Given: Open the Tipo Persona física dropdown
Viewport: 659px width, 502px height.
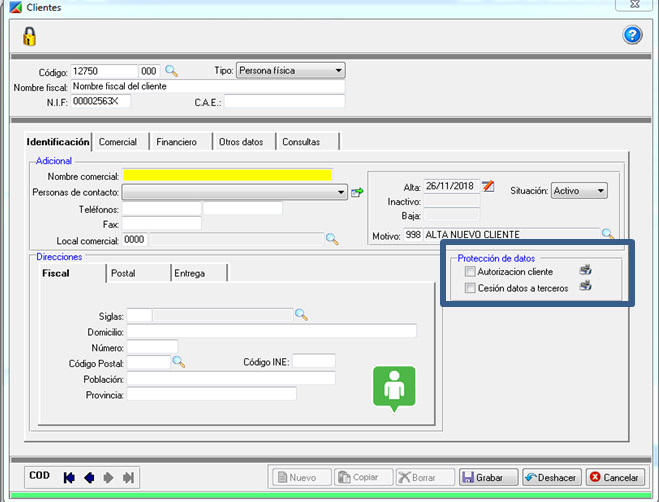Looking at the screenshot, I should [x=291, y=71].
